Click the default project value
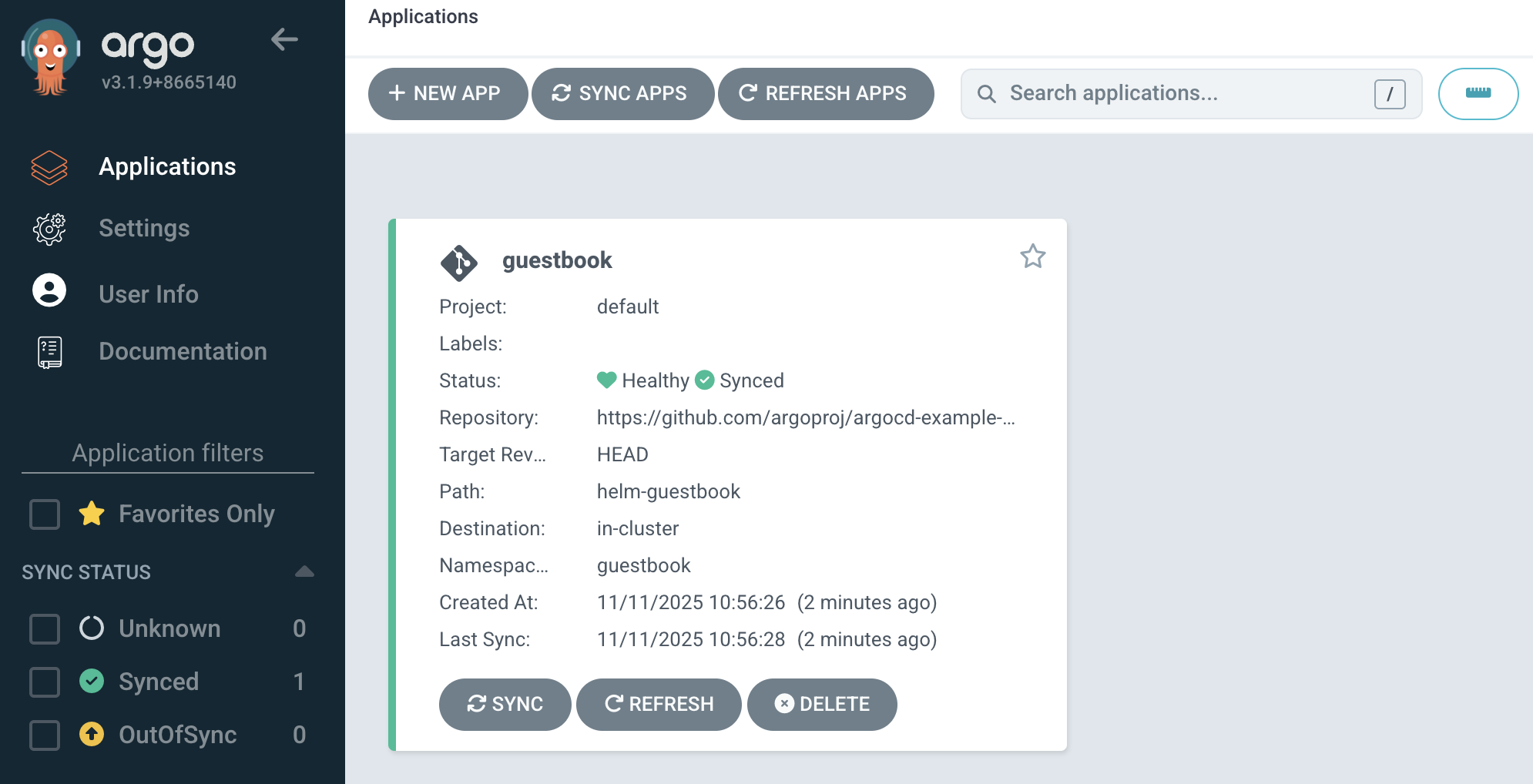The image size is (1533, 784). [x=628, y=307]
